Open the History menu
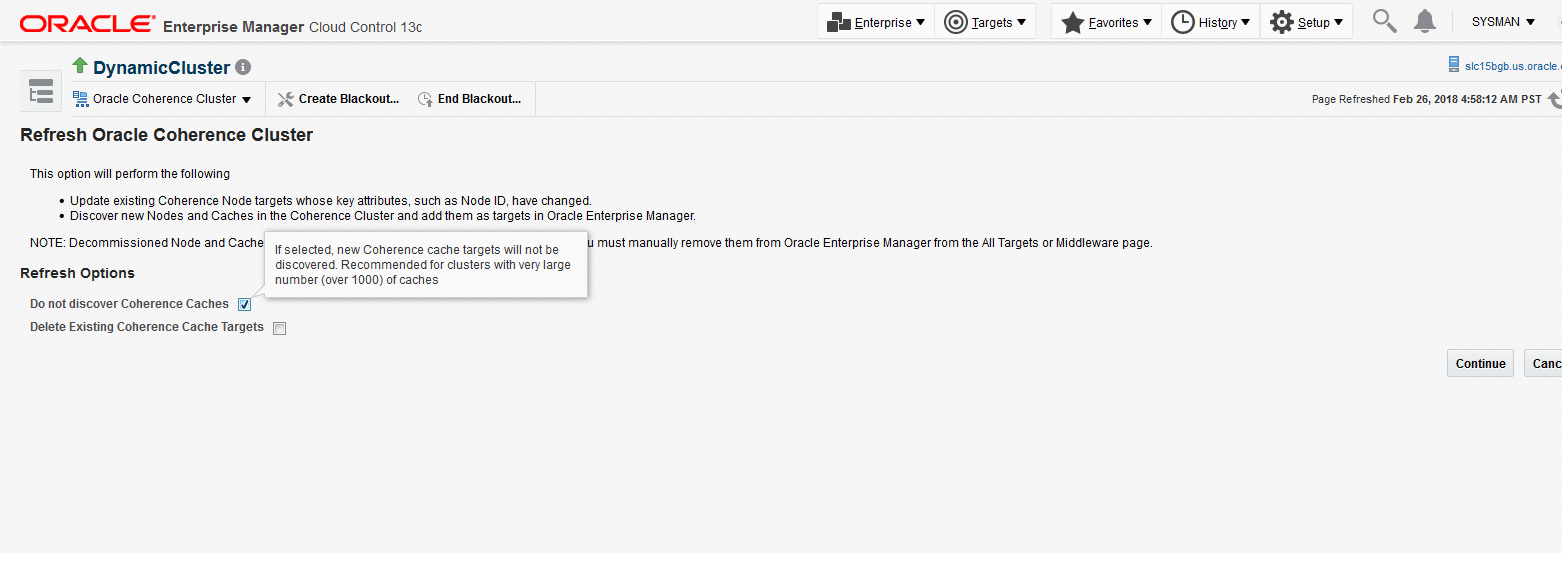 [x=1211, y=22]
